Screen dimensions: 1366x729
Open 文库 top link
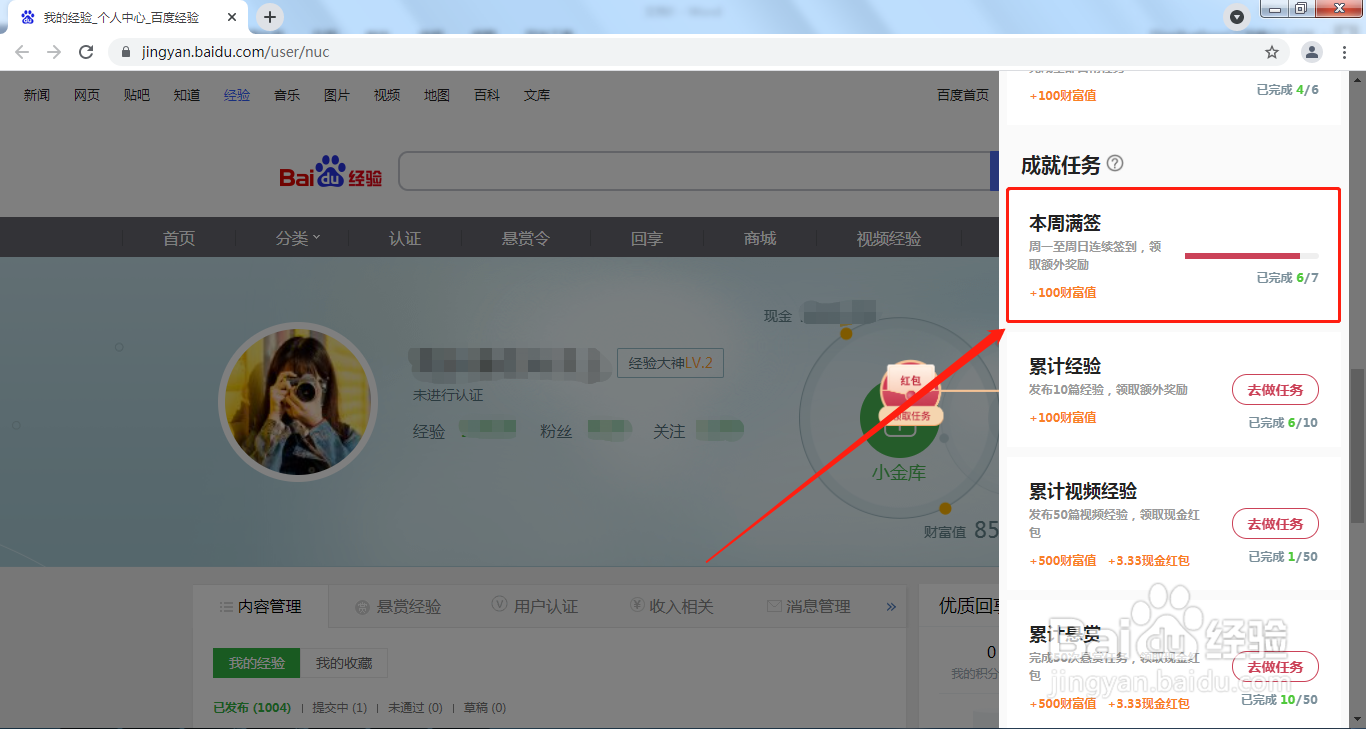tap(537, 95)
